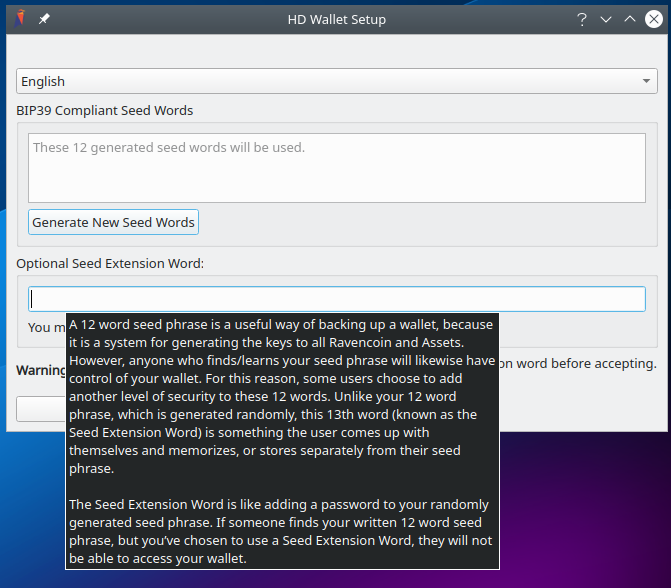Click into the BIP39 seed words text area
The height and width of the screenshot is (588, 671).
337,168
